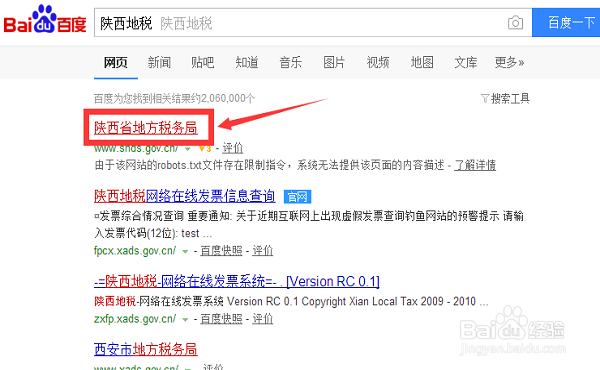Expand 更多» for more categories
Screen dimensions: 600x370
pos(509,62)
